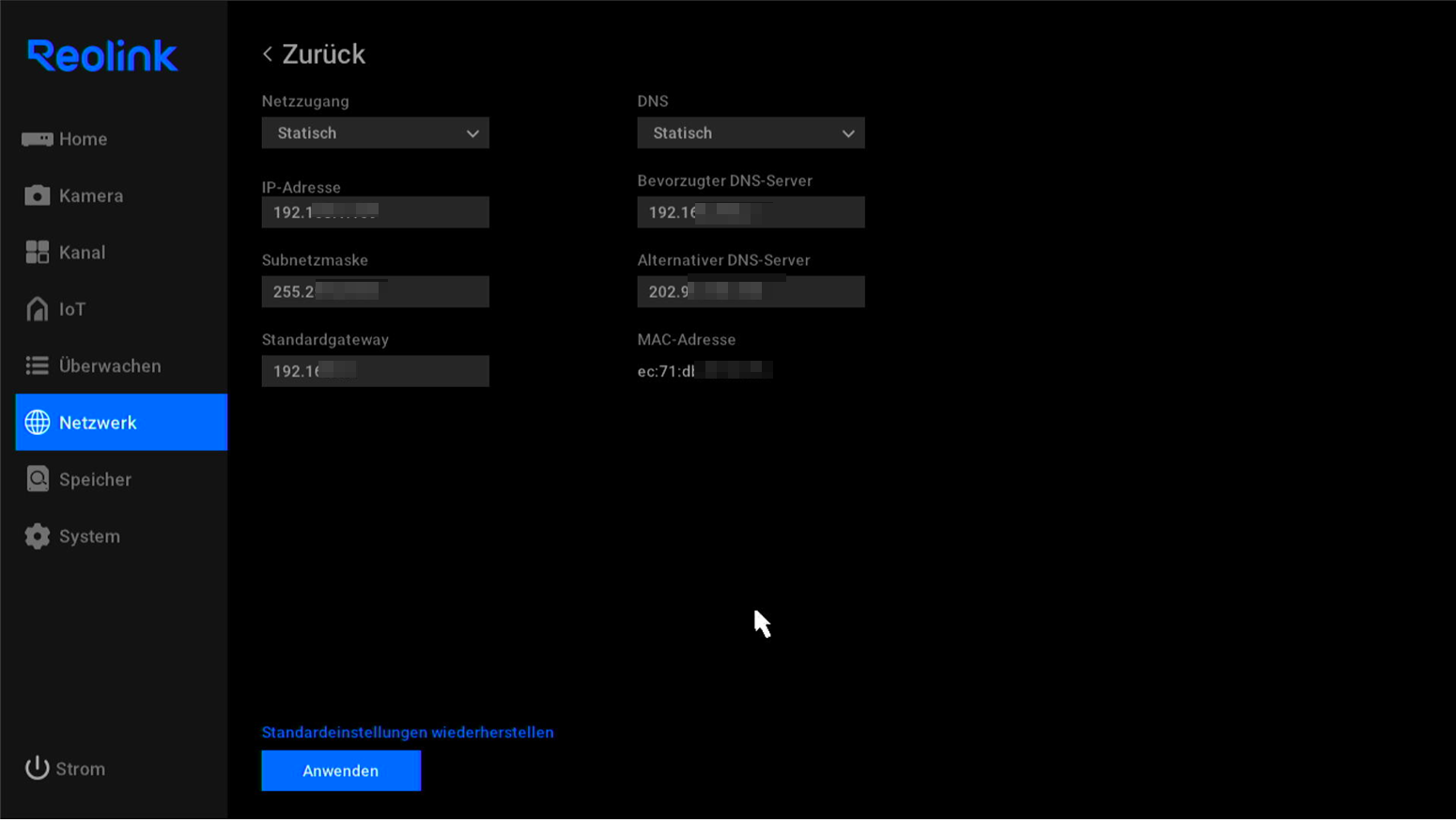Click the Kamera camera icon
The width and height of the screenshot is (1456, 822).
click(37, 195)
